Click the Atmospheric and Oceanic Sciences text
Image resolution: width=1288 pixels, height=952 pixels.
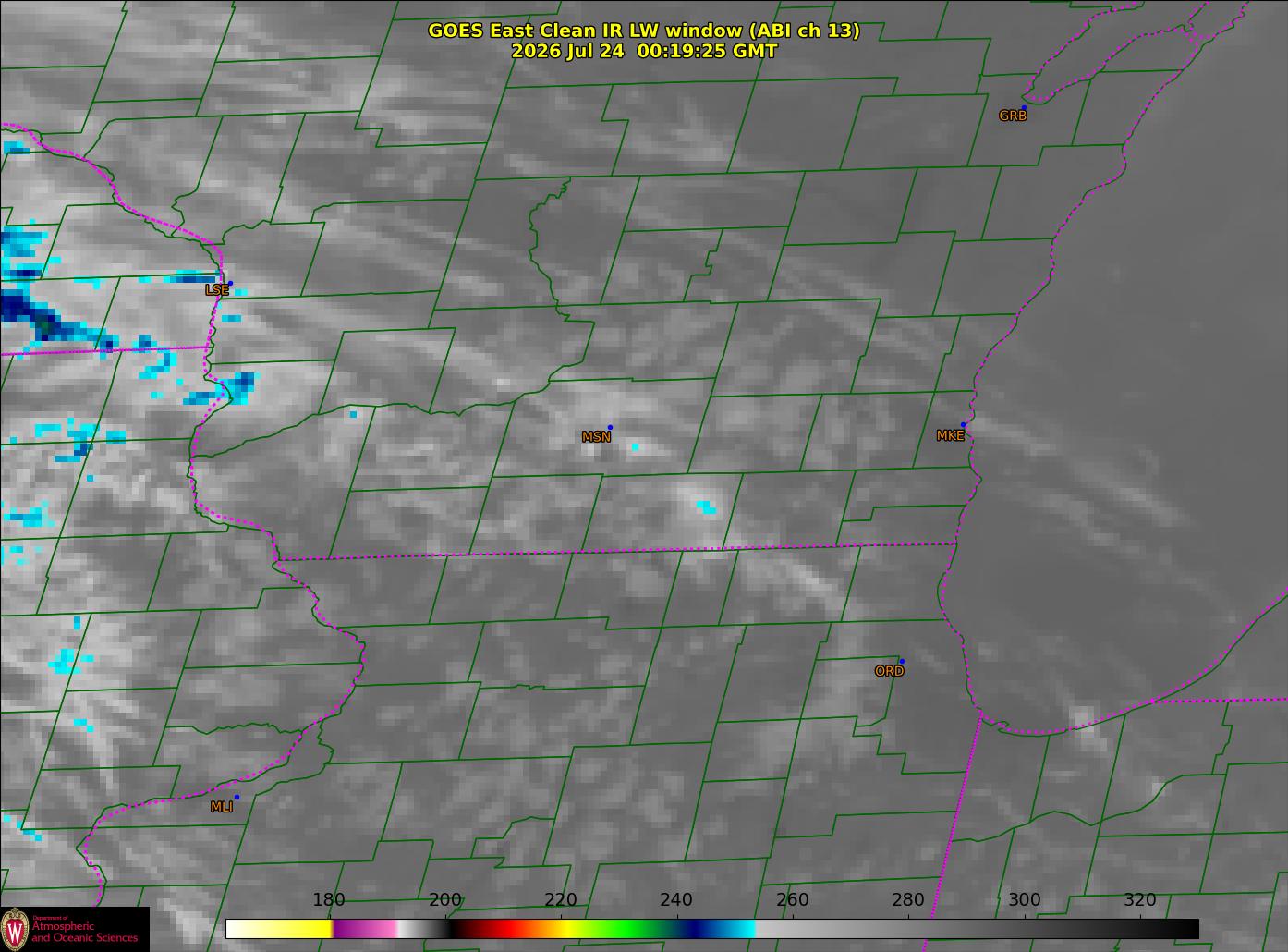point(85,932)
